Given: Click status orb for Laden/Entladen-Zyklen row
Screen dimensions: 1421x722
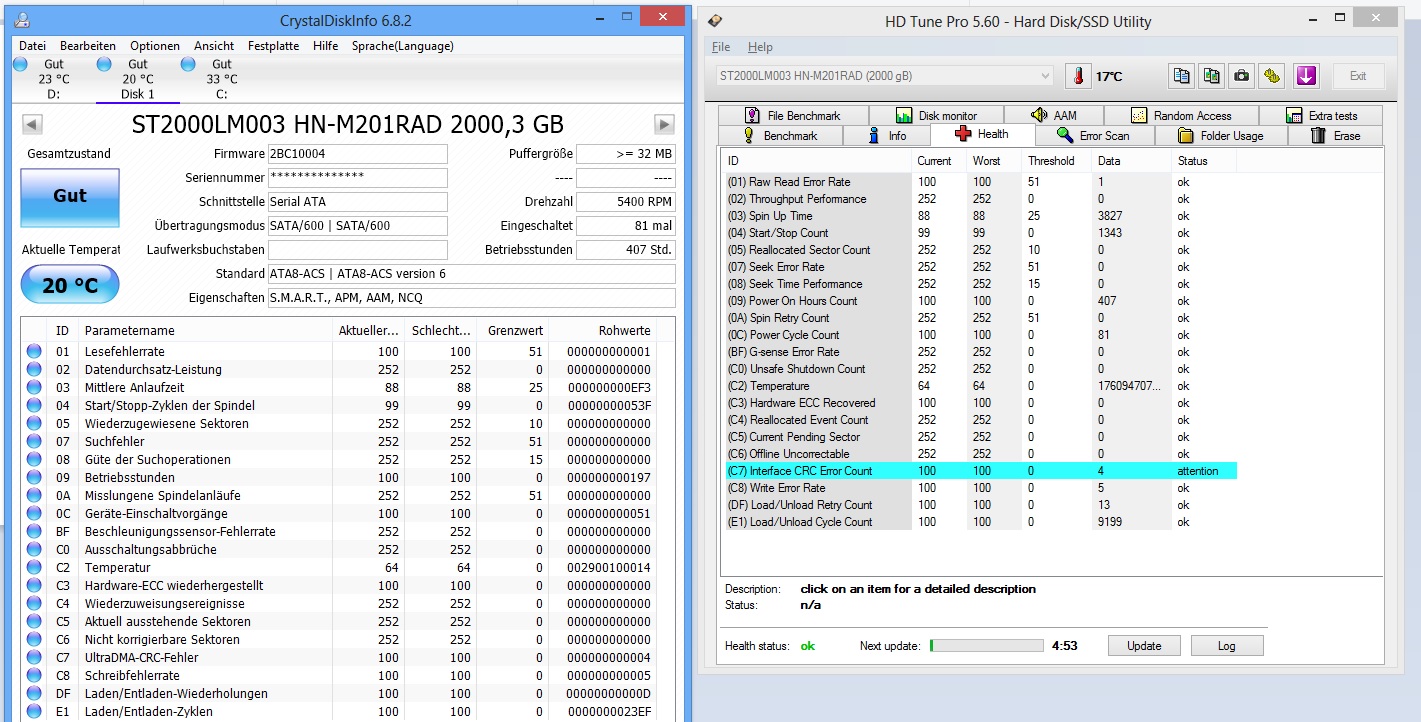Looking at the screenshot, I should 35,711.
